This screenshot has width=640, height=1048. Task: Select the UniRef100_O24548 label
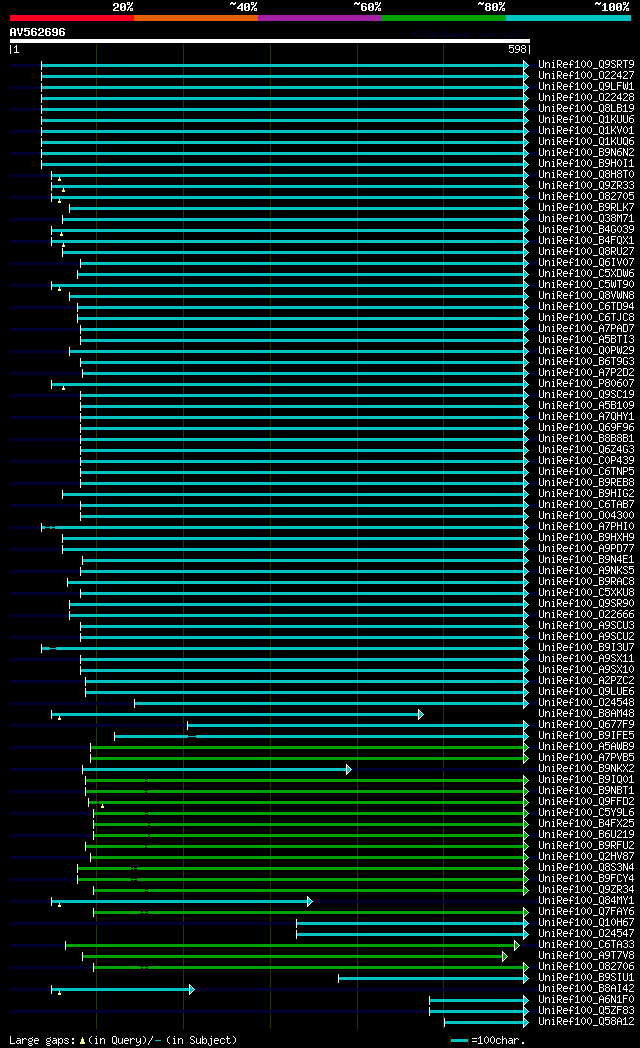click(587, 702)
